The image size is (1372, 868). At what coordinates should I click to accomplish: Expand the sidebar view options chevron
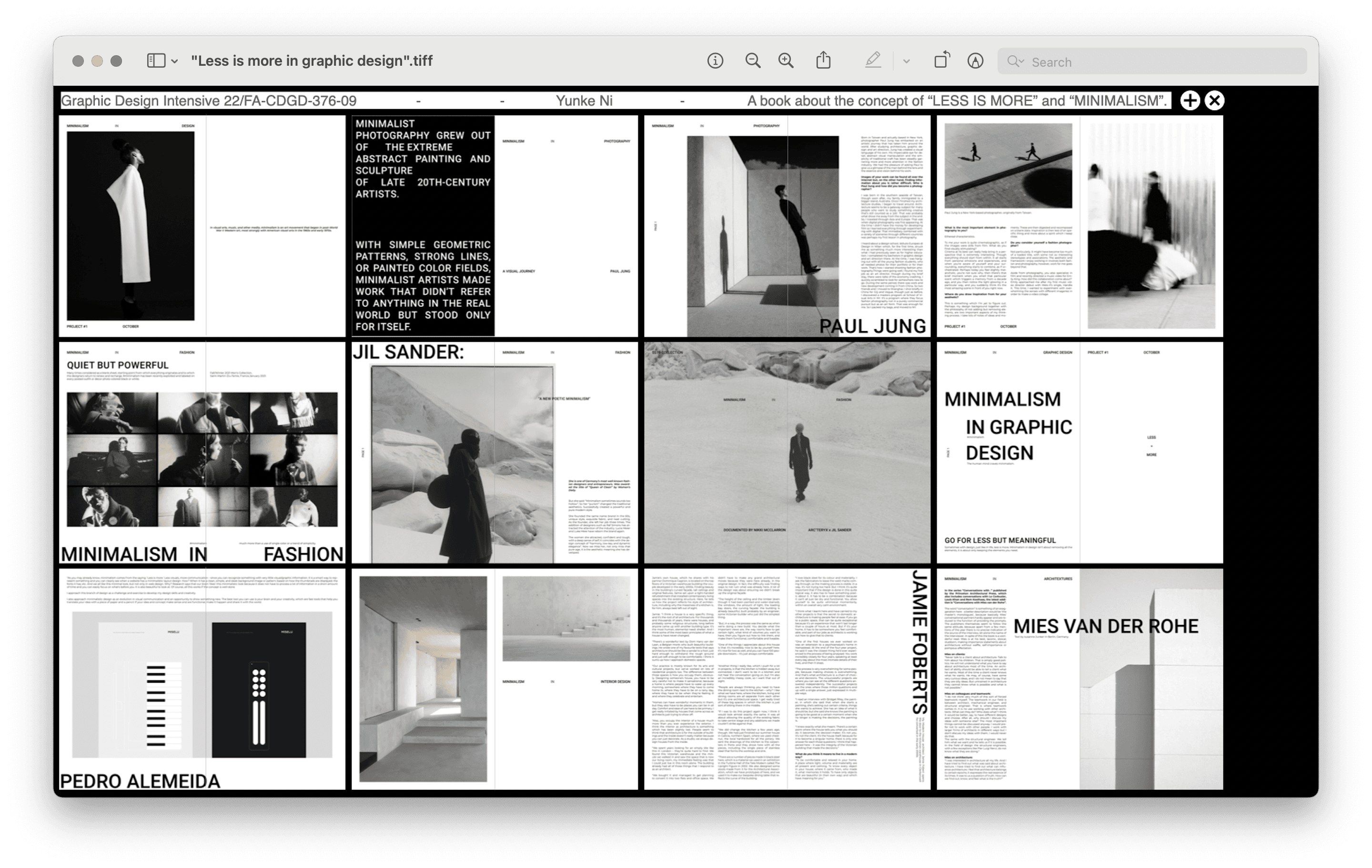pyautogui.click(x=174, y=61)
